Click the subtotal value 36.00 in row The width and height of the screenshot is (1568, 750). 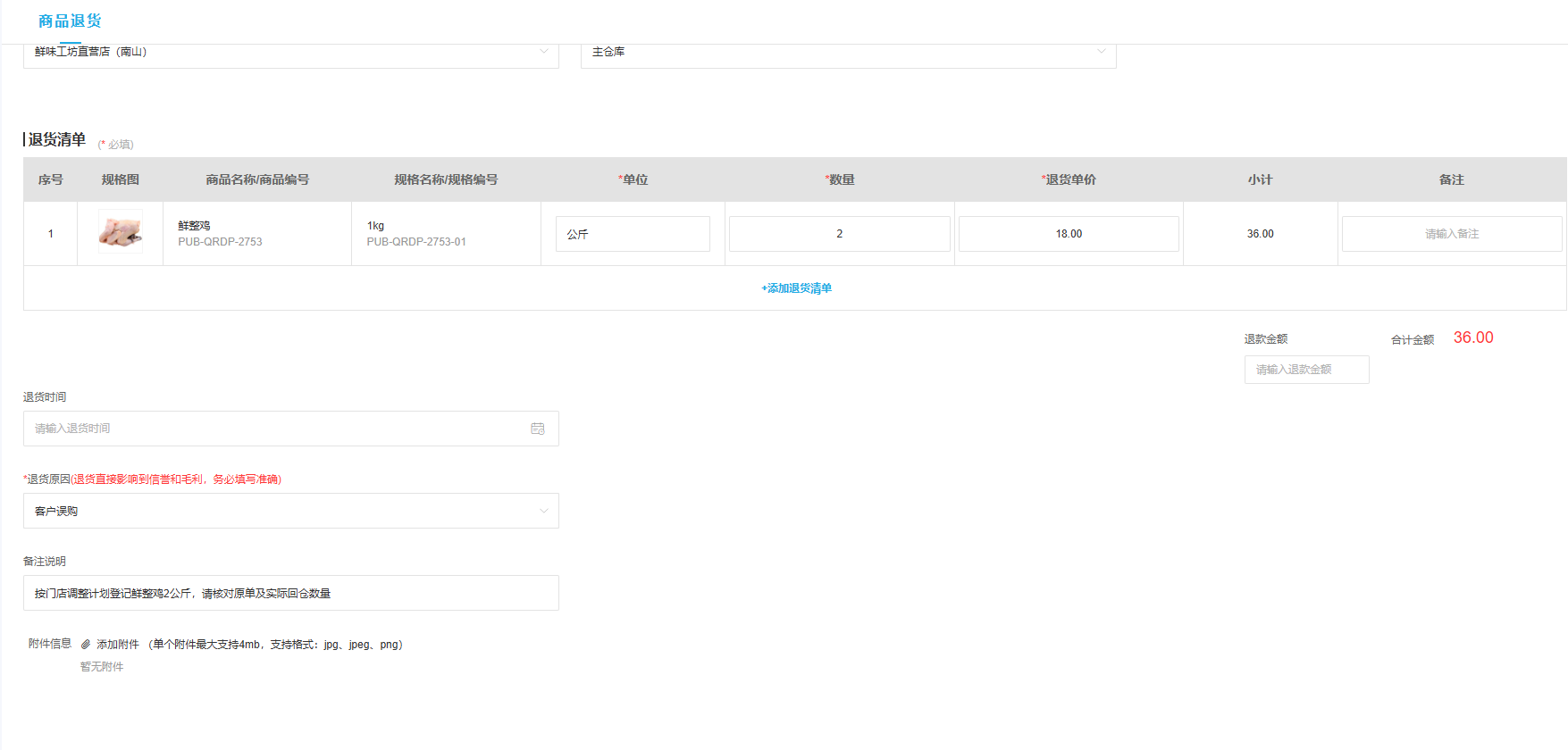coord(1261,234)
